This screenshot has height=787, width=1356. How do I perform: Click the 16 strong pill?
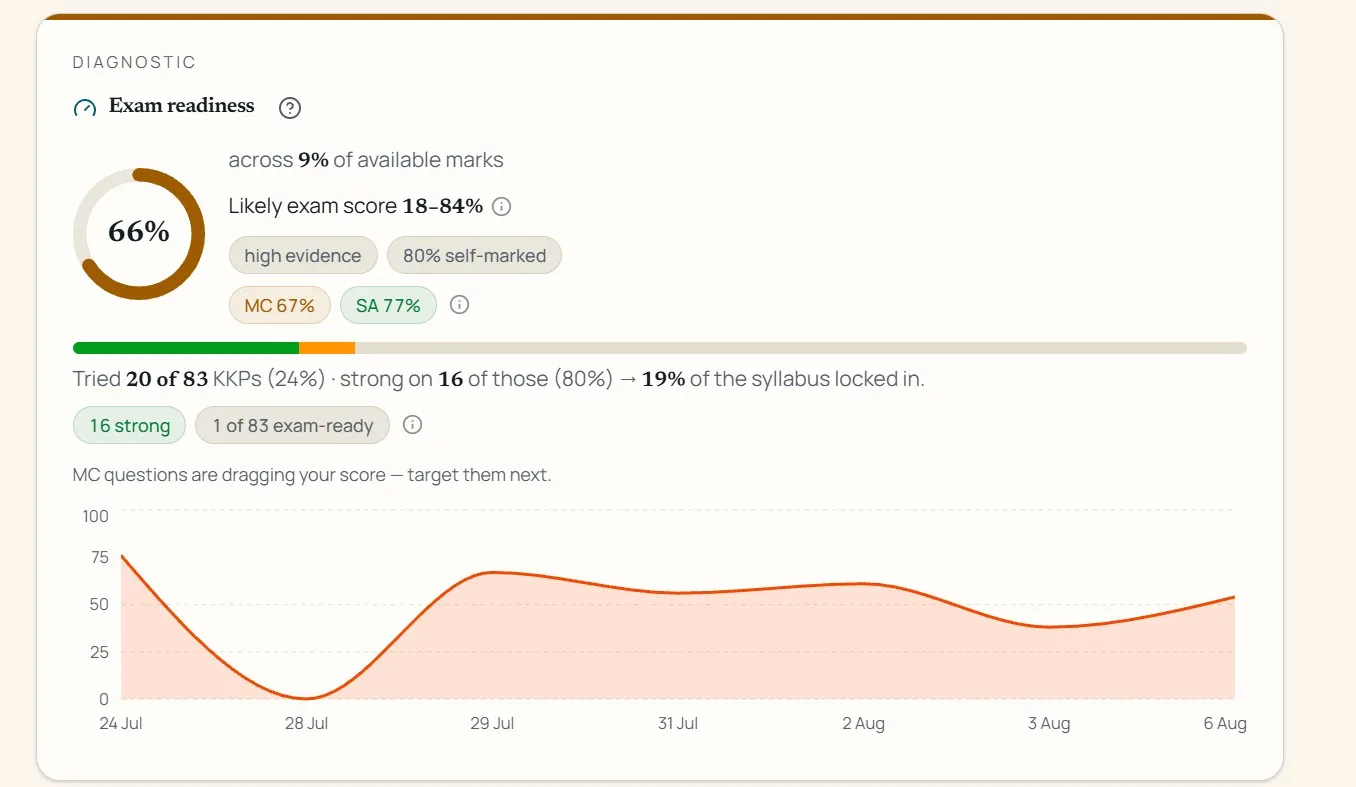[129, 425]
